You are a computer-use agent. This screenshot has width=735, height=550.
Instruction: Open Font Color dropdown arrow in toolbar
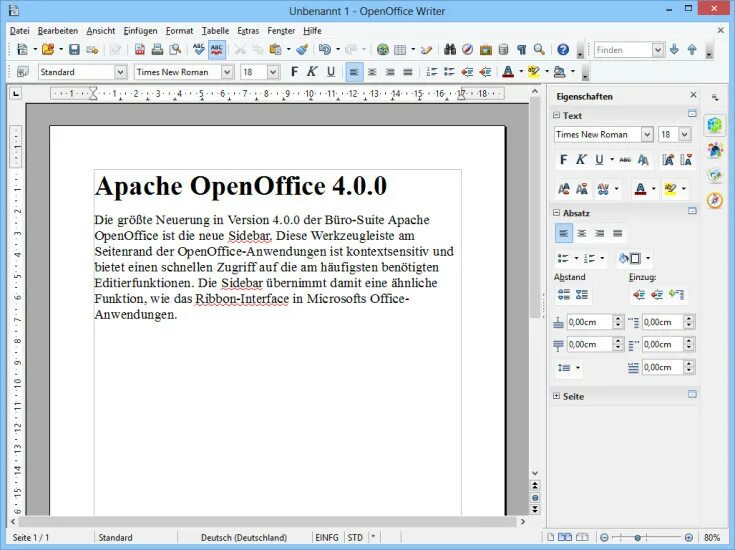[521, 72]
